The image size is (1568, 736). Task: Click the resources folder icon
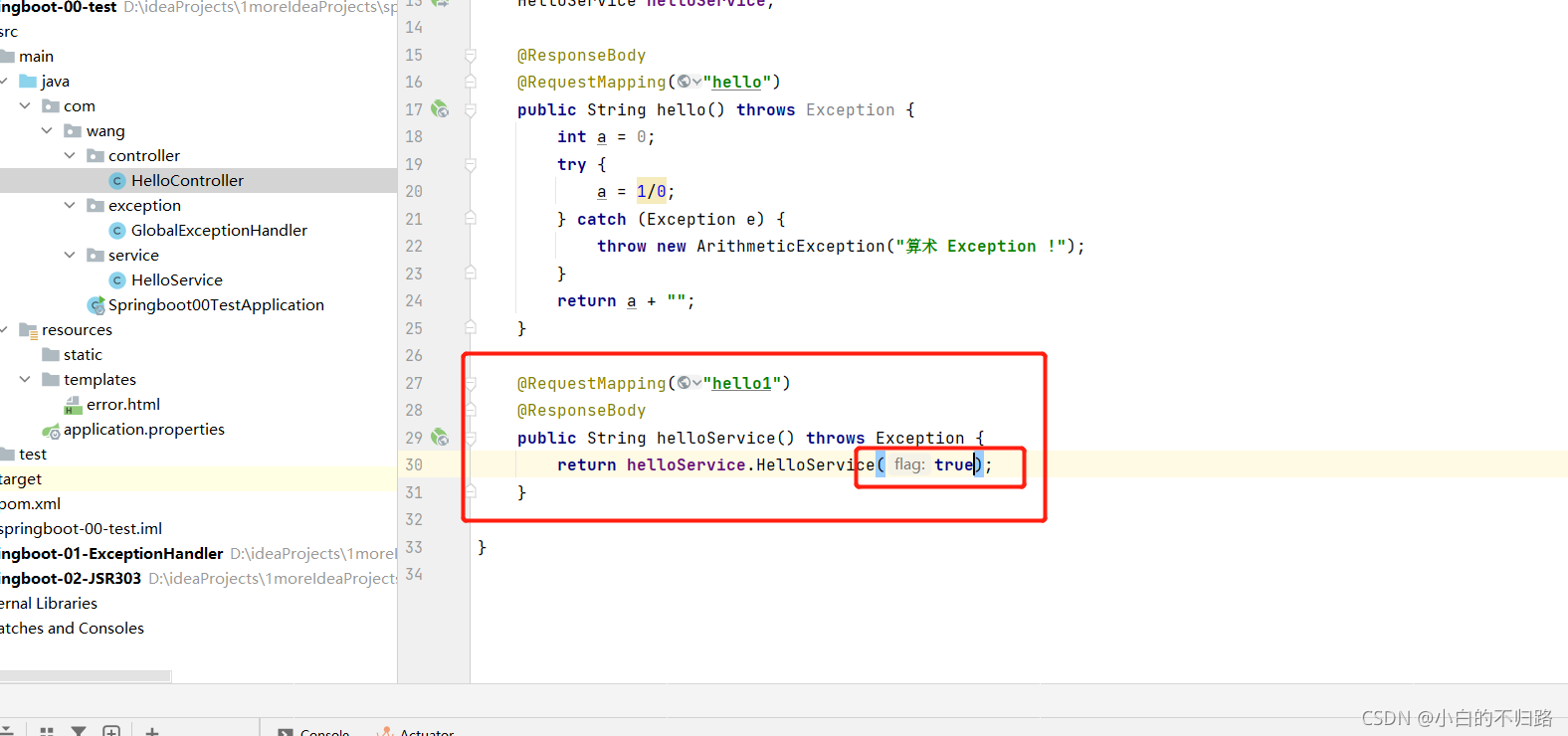pos(28,330)
